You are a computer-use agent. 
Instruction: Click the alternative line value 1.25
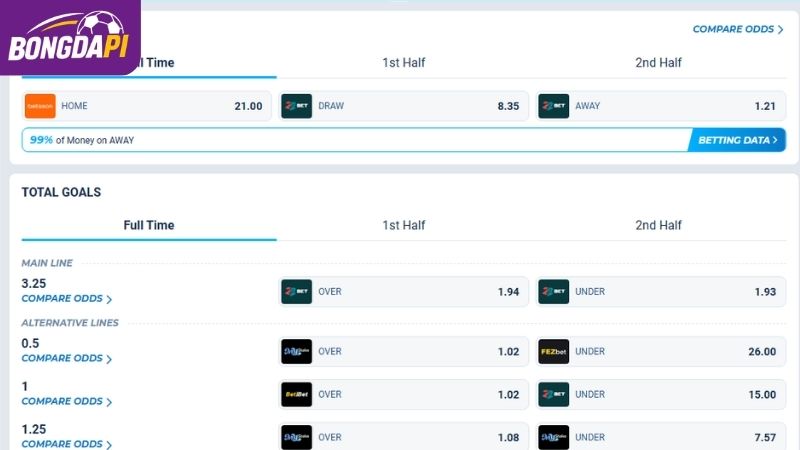[34, 429]
